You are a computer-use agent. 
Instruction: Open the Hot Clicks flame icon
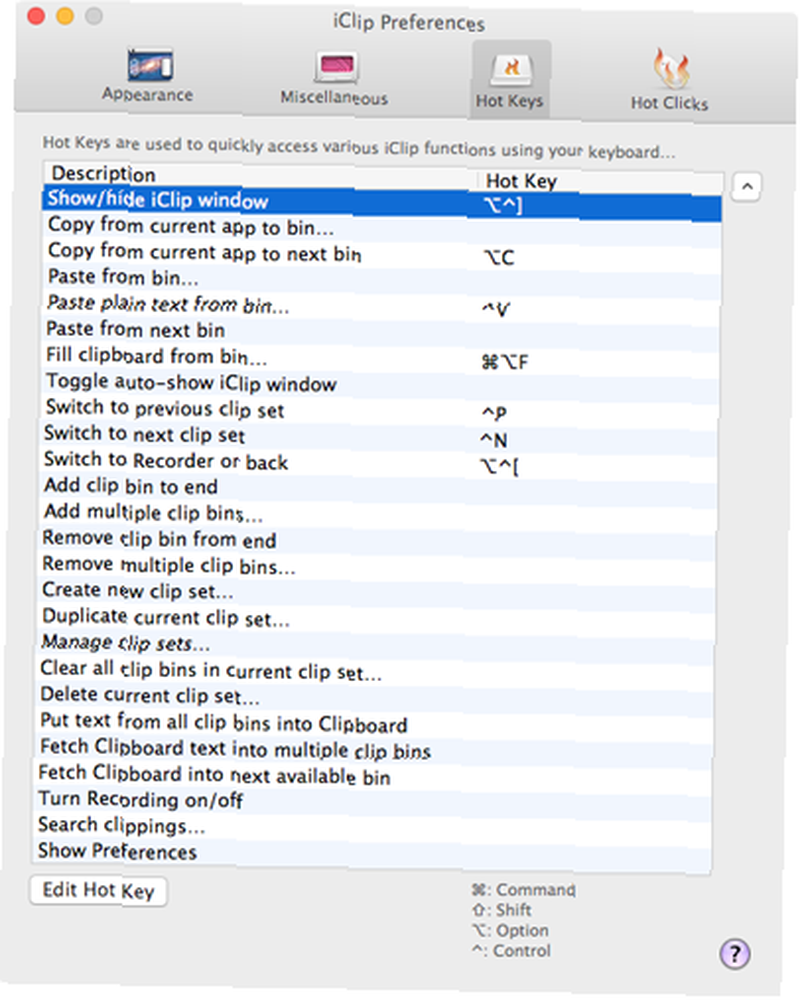tap(671, 69)
